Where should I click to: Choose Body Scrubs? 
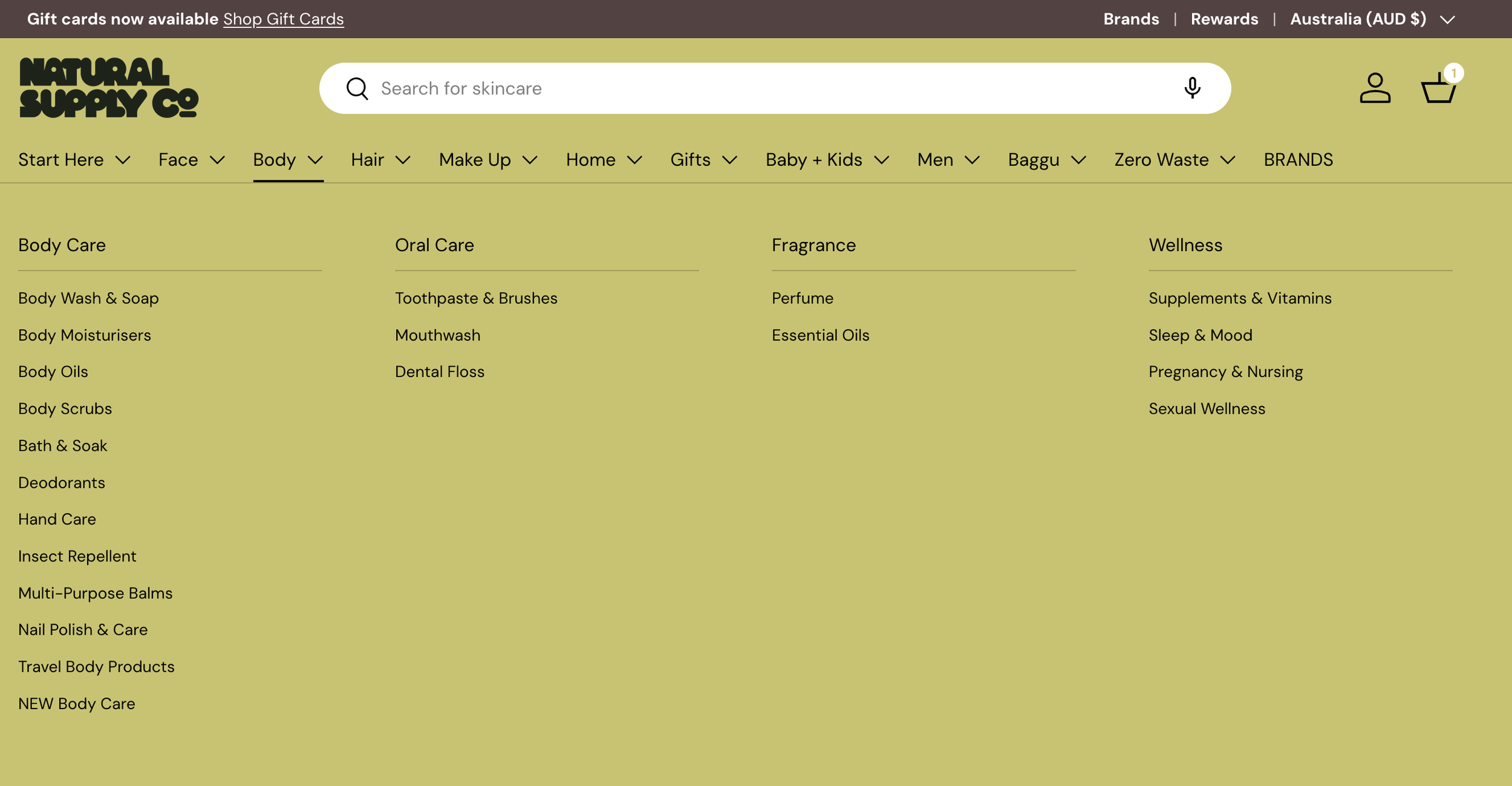coord(65,408)
